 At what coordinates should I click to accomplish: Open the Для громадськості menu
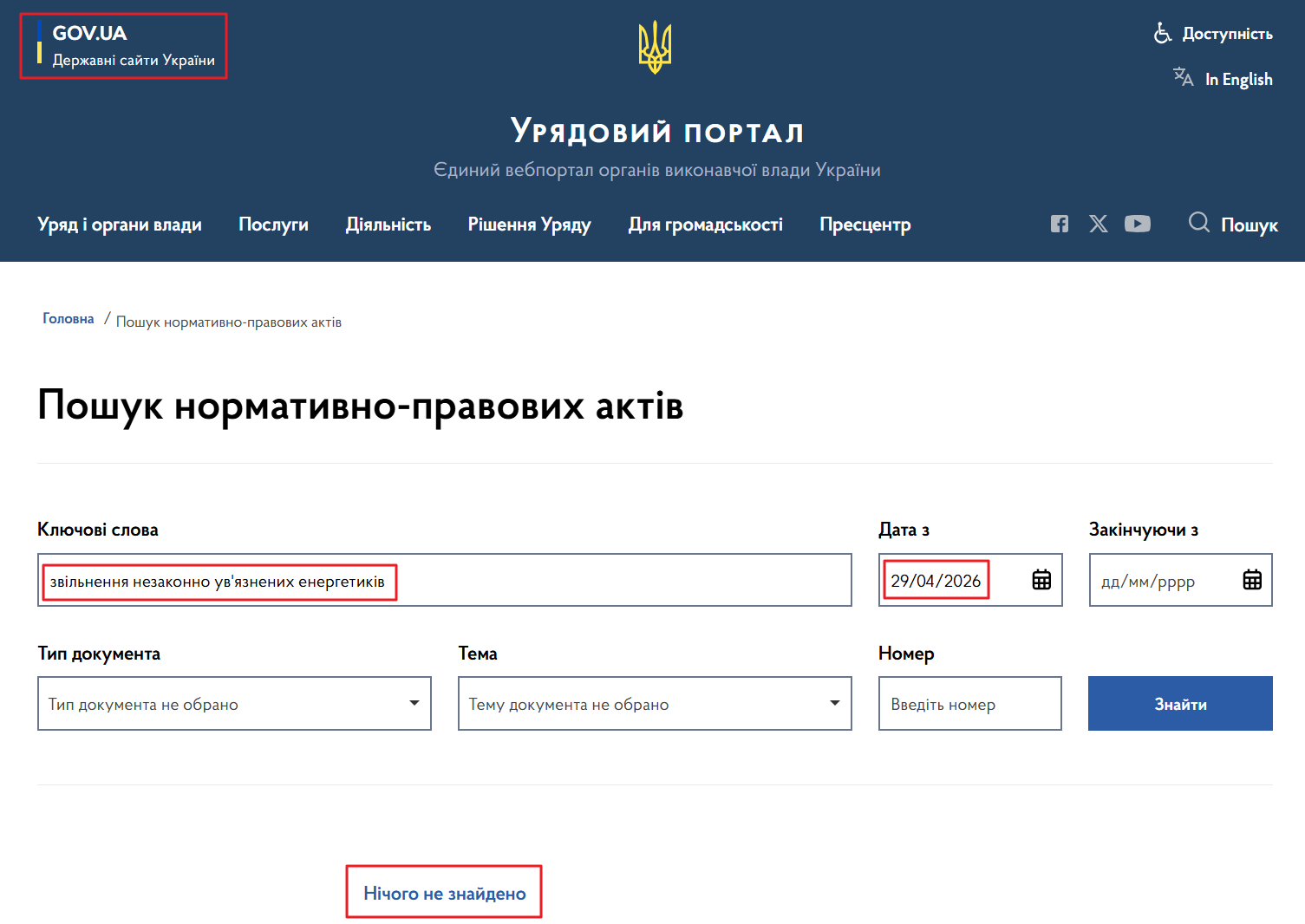705,224
